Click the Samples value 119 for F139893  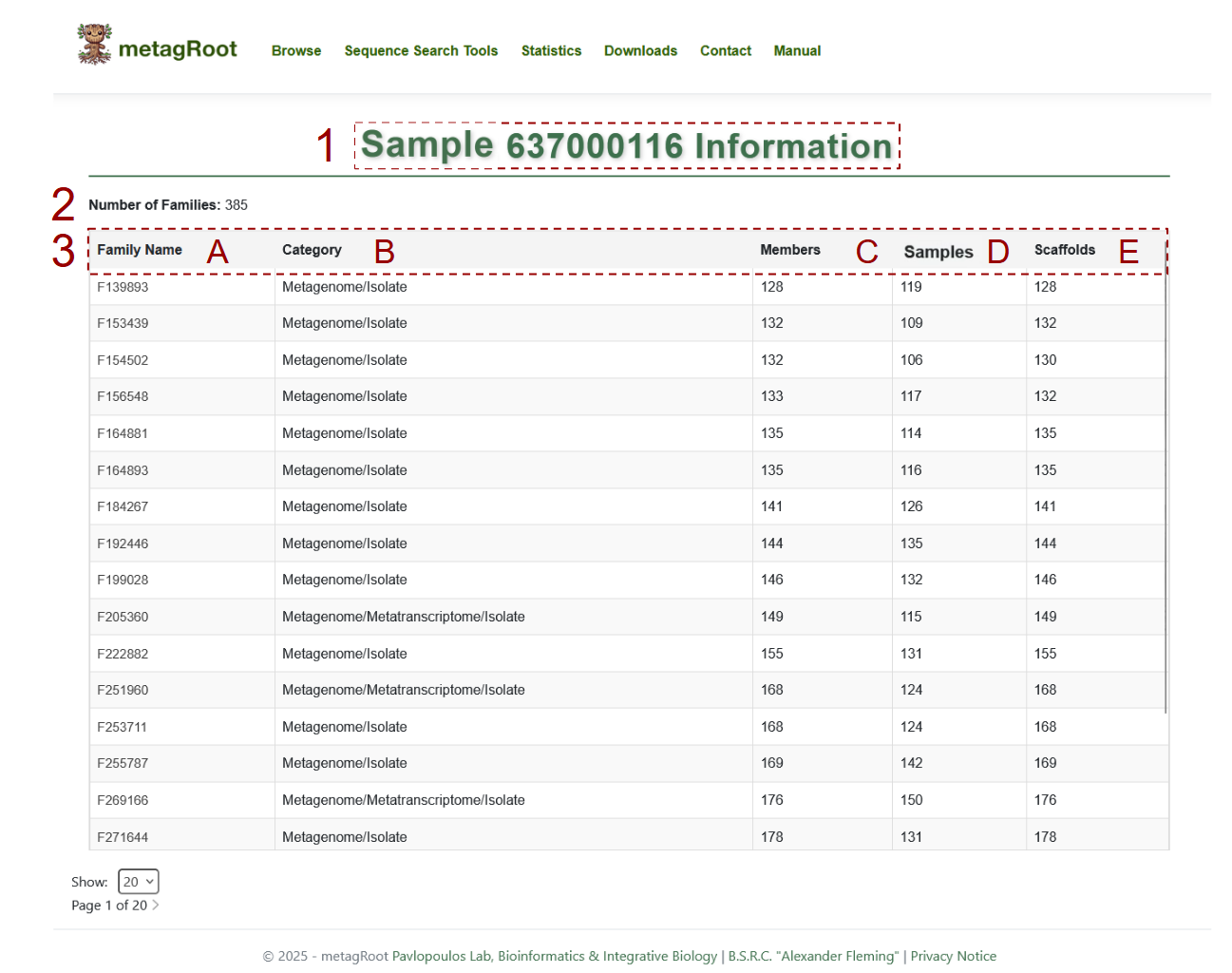point(912,287)
